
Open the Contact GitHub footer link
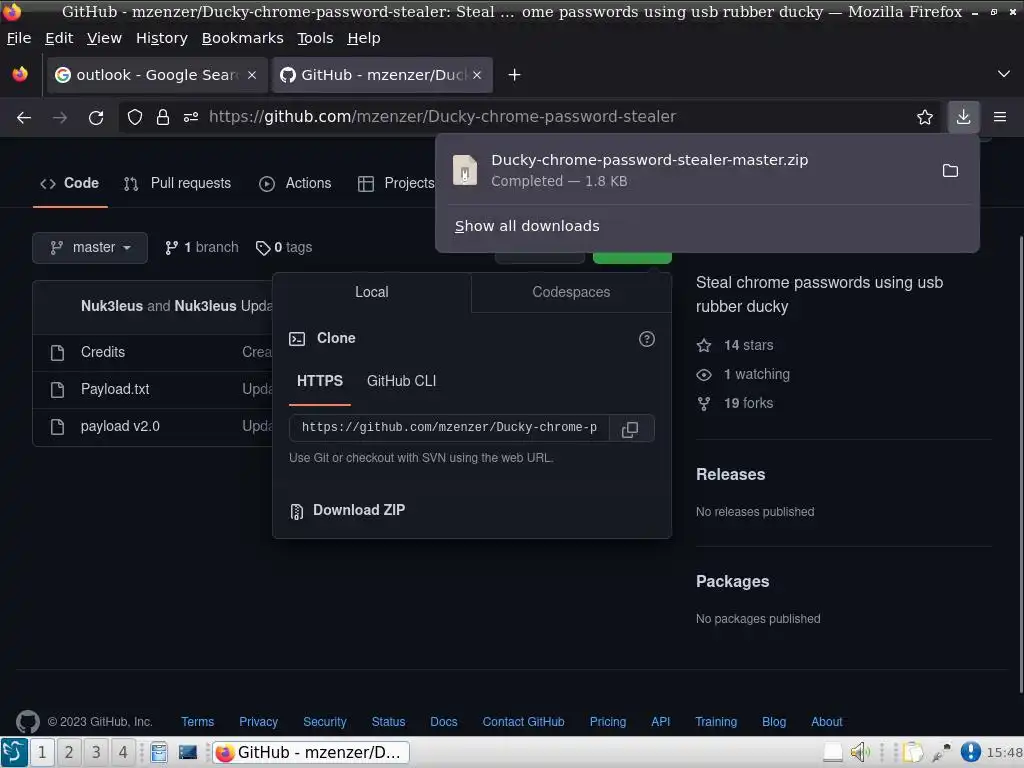[523, 722]
